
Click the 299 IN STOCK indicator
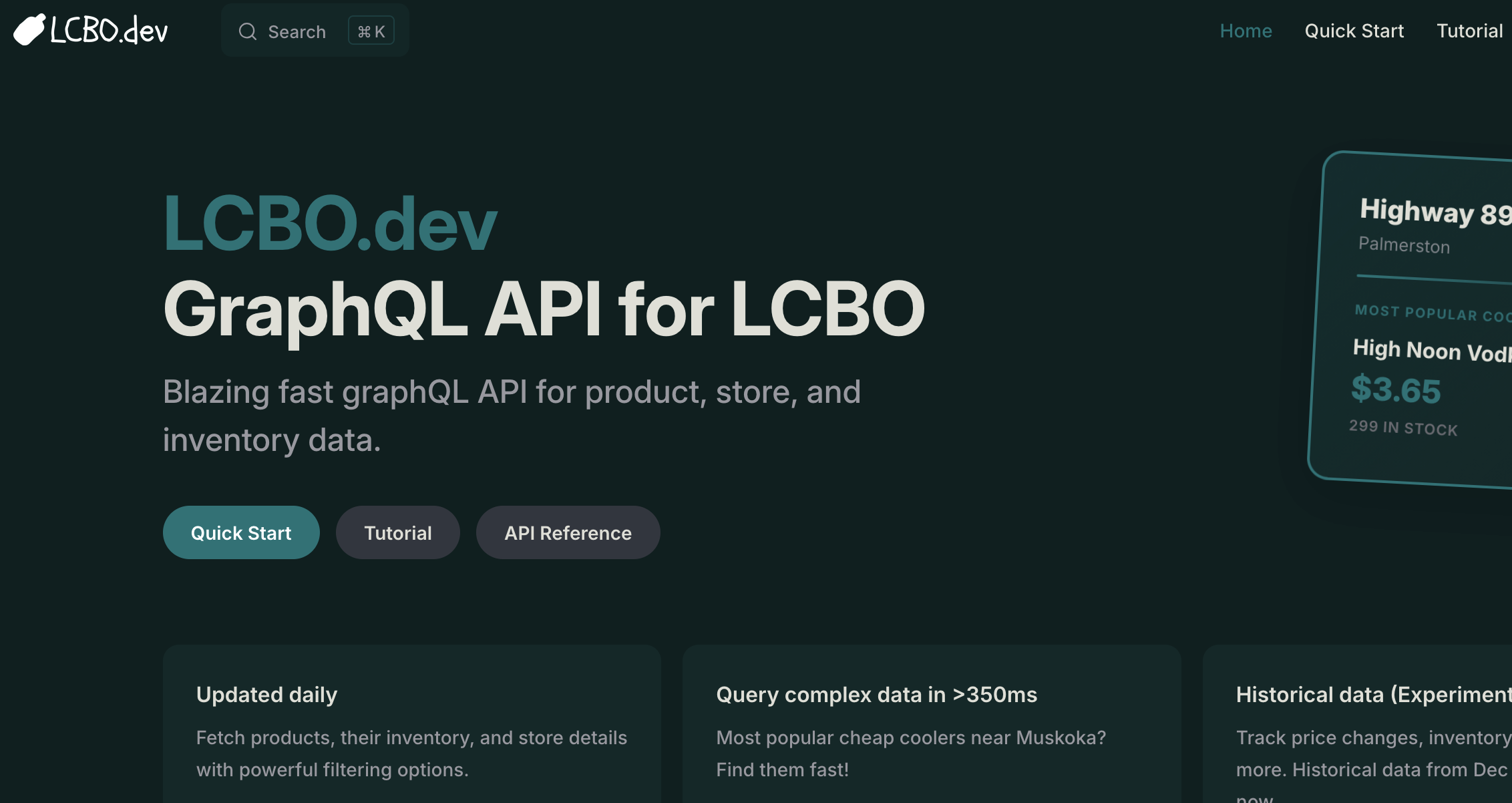click(x=1402, y=429)
